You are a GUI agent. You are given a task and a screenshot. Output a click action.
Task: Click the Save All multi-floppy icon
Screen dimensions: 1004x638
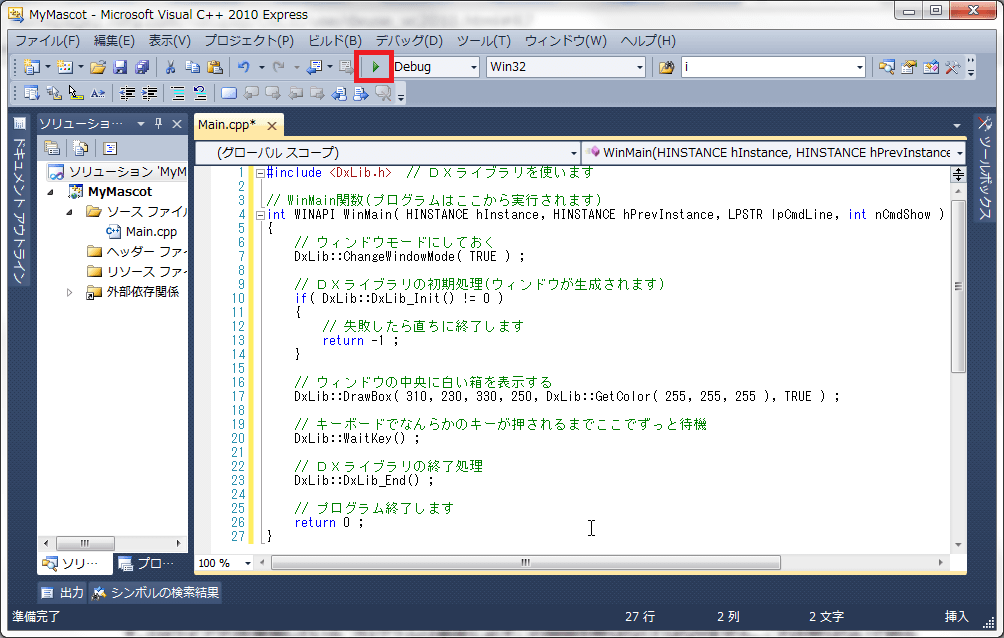tap(142, 67)
